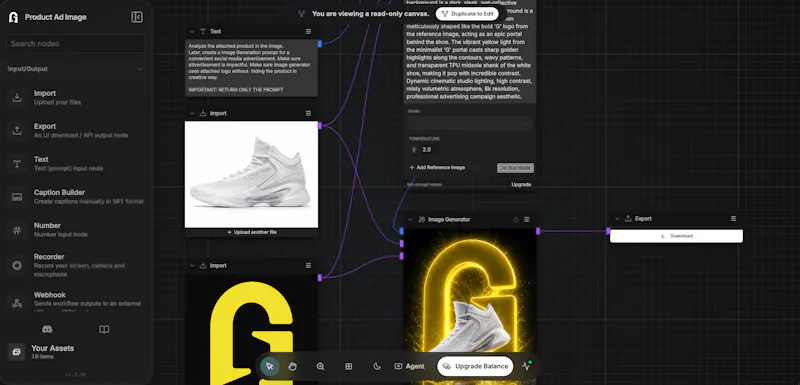
Task: Collapse the Image Generator node chevron
Action: pos(411,220)
